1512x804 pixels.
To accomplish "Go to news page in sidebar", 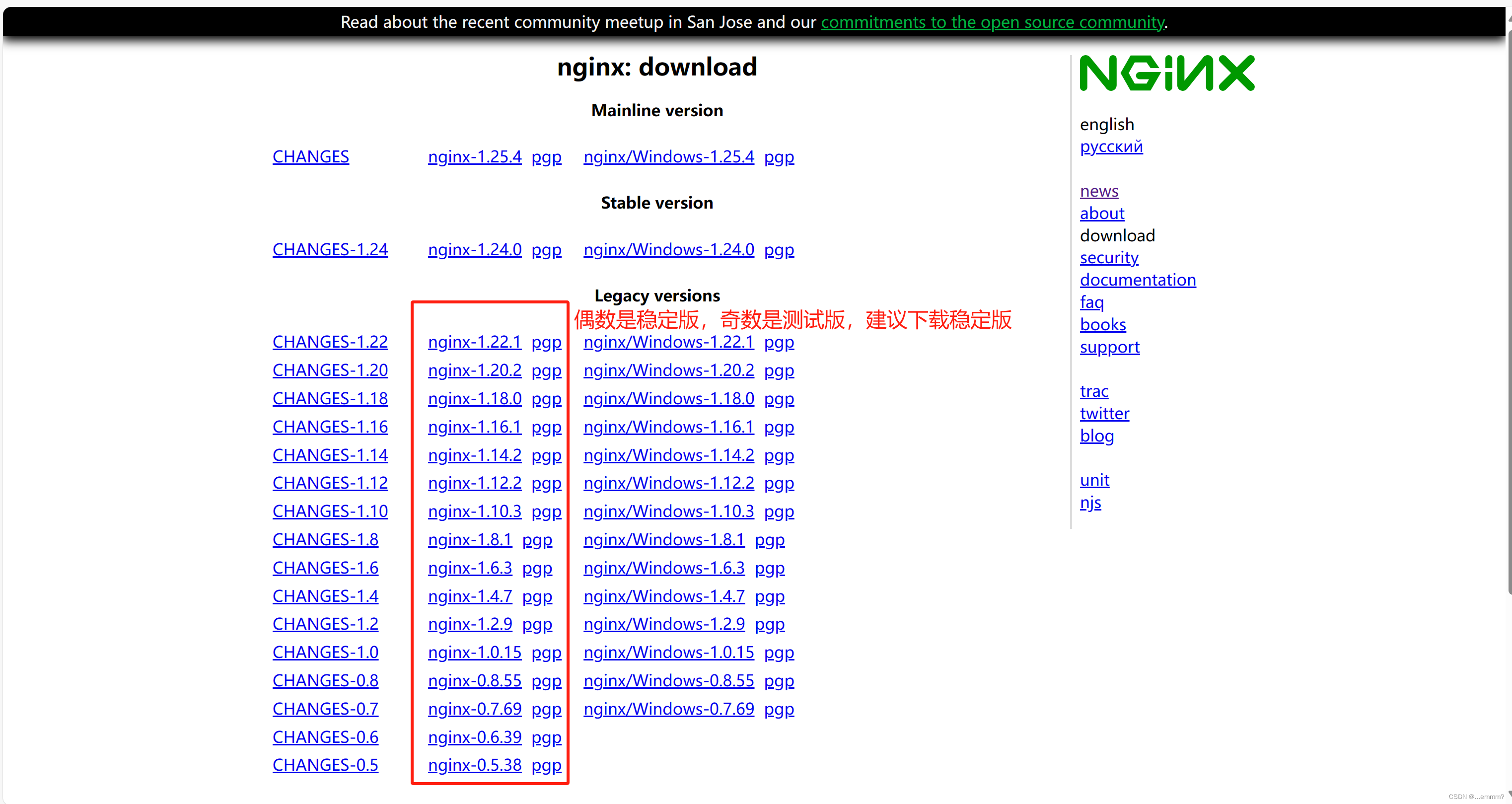I will (x=1099, y=191).
